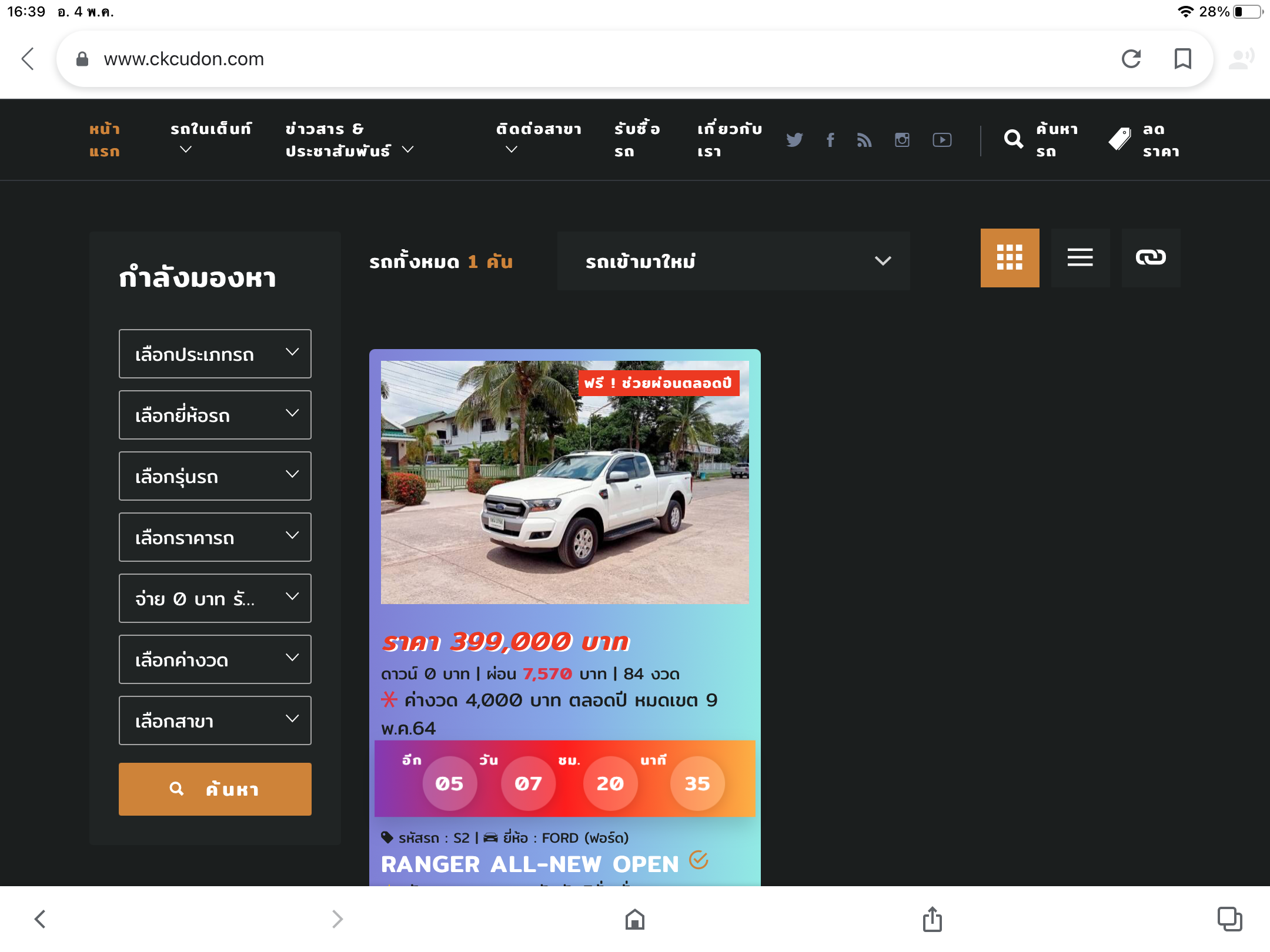Reload the page with refresh icon

tap(1131, 59)
